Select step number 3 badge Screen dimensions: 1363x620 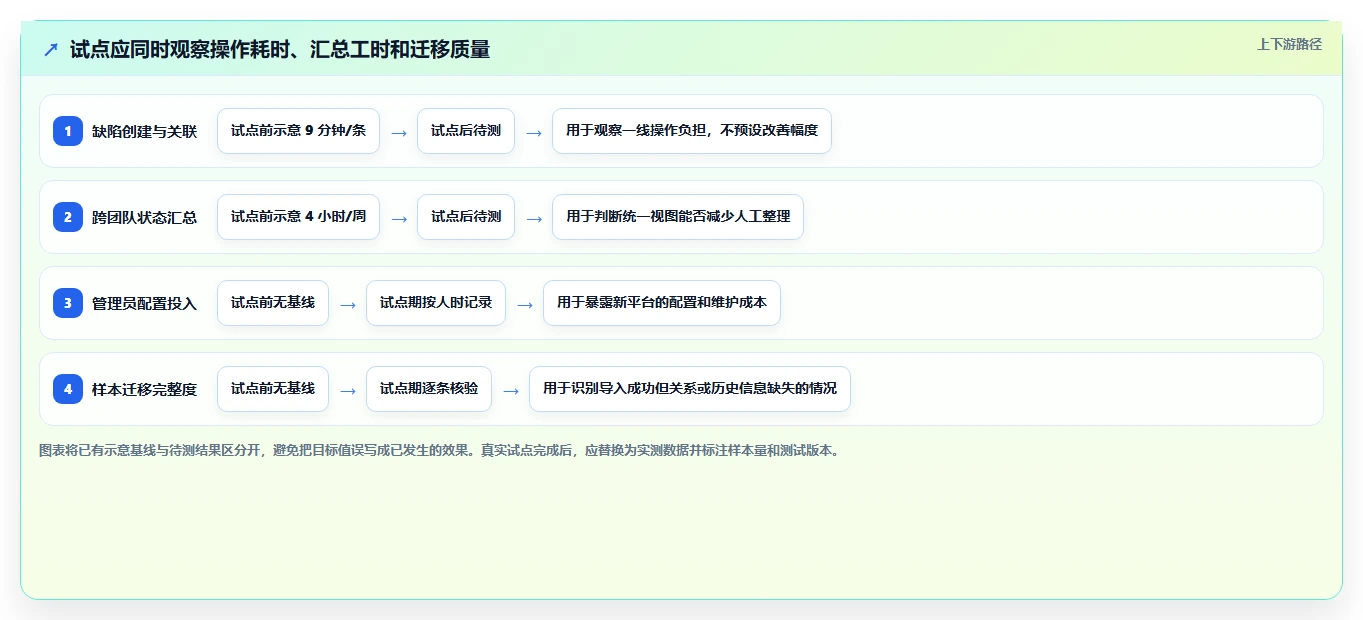coord(68,303)
